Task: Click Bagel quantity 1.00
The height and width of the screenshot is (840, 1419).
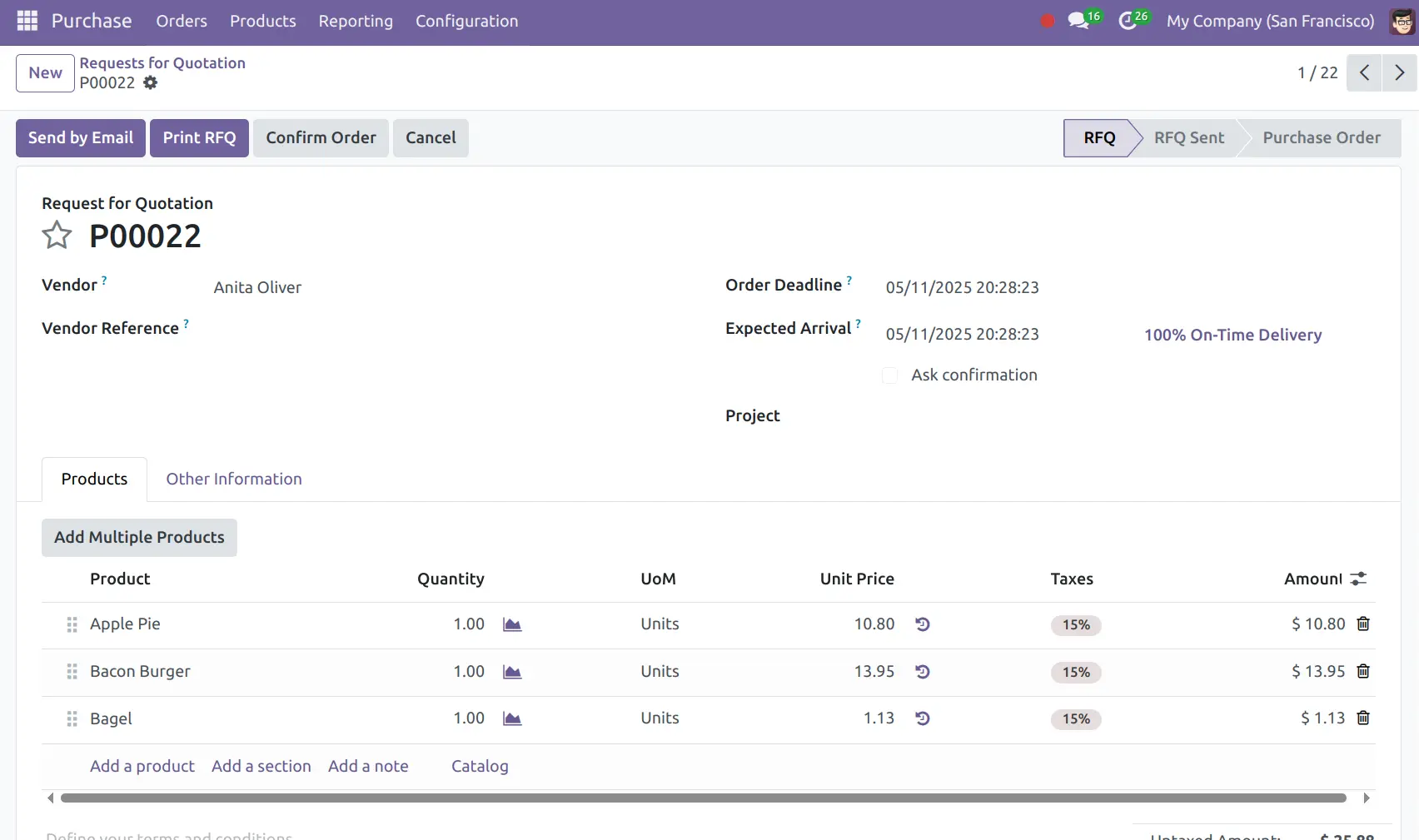Action: click(469, 718)
